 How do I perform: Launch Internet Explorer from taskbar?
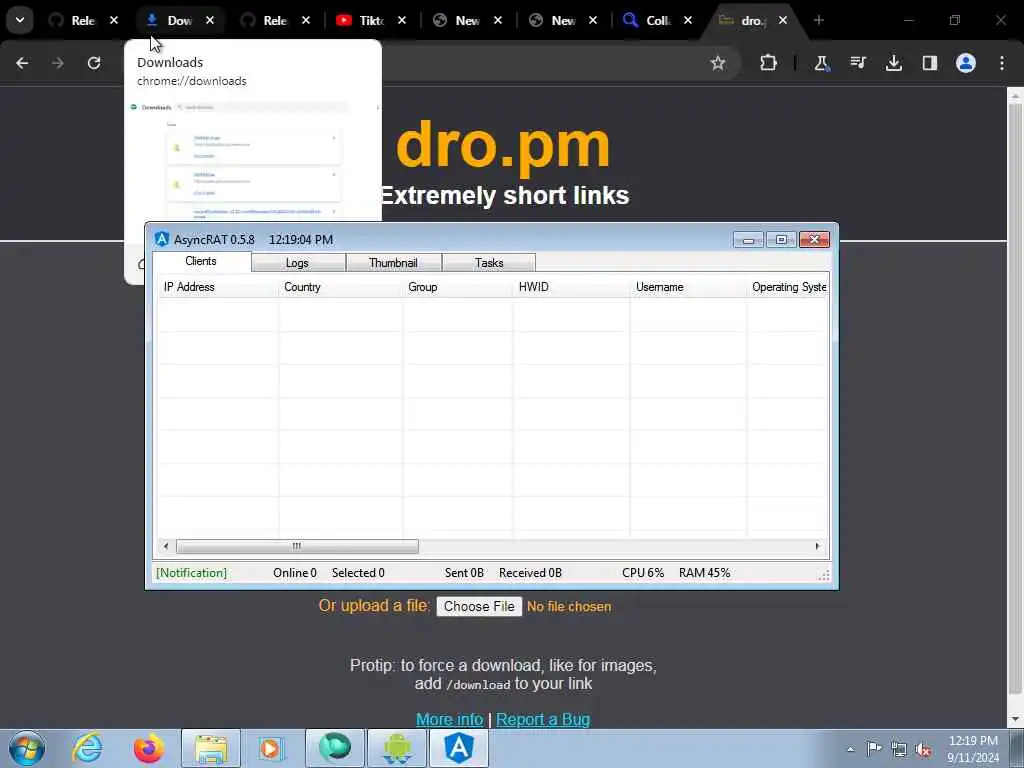pos(87,748)
